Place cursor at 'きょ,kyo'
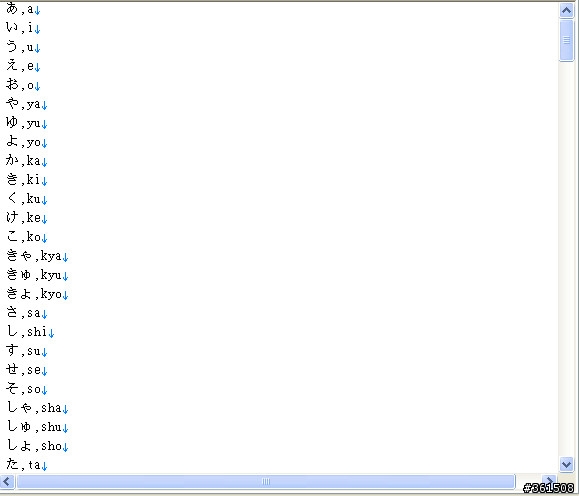The width and height of the screenshot is (579, 496). point(37,294)
